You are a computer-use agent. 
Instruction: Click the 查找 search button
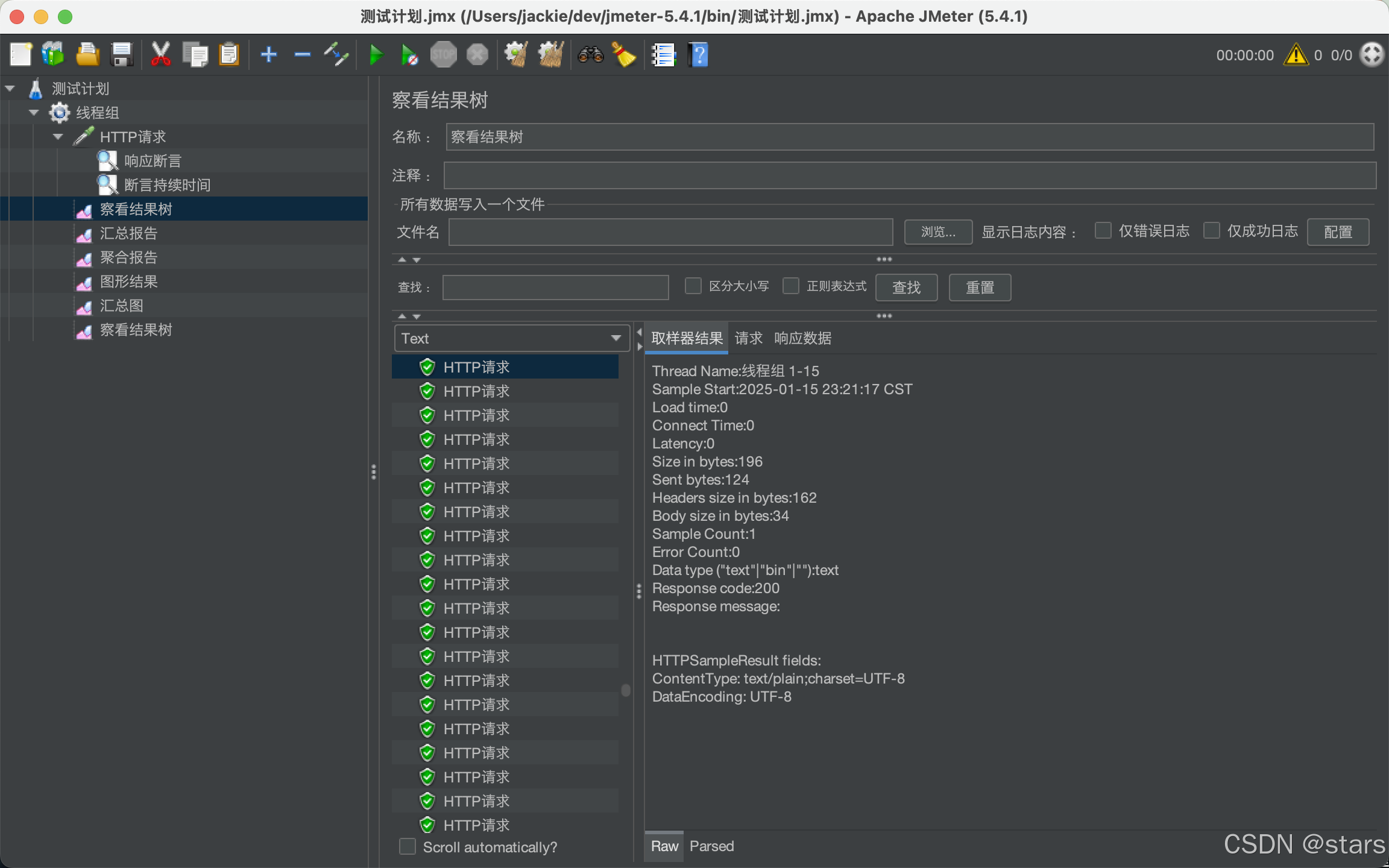coord(906,288)
